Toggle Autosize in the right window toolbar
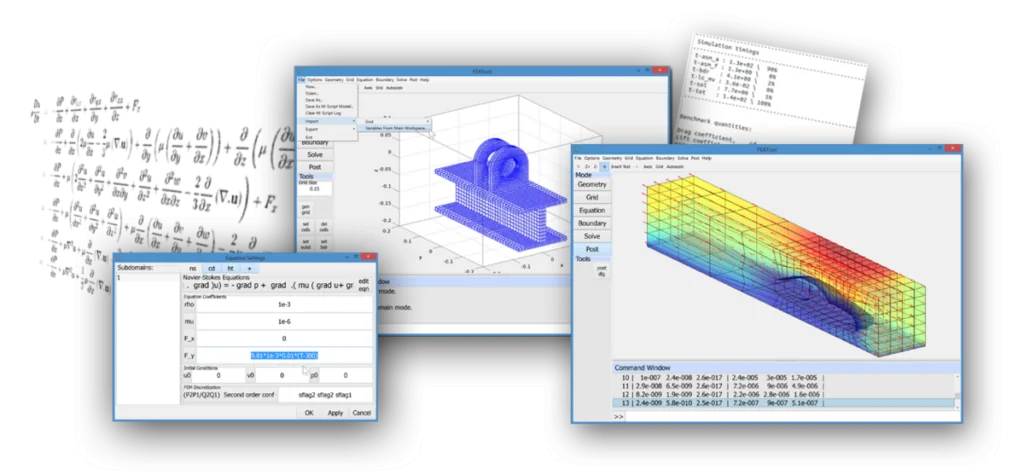Screen dimensions: 1024x475 click(x=682, y=166)
